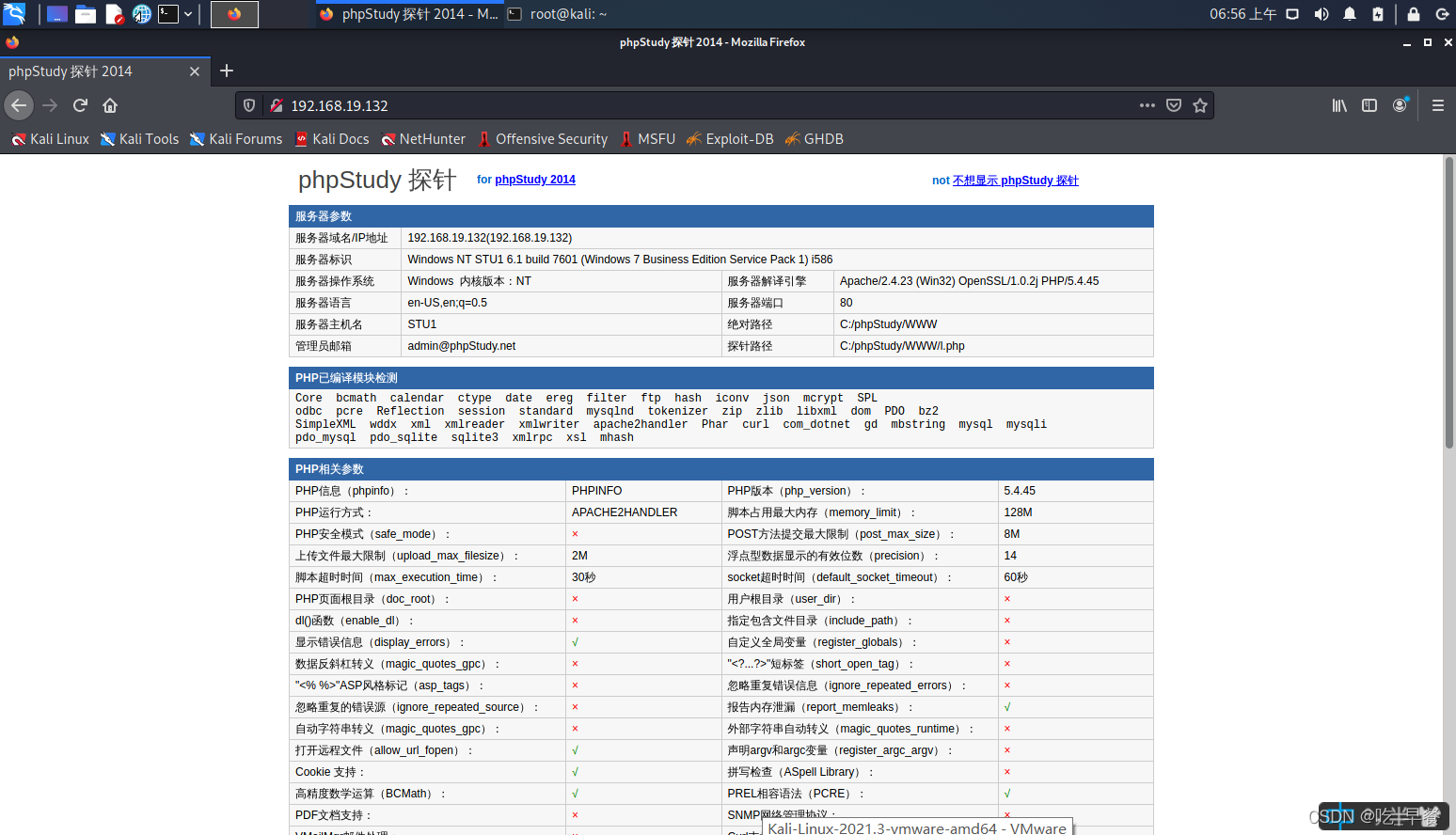Click the memory_limit value 128M

(1018, 512)
